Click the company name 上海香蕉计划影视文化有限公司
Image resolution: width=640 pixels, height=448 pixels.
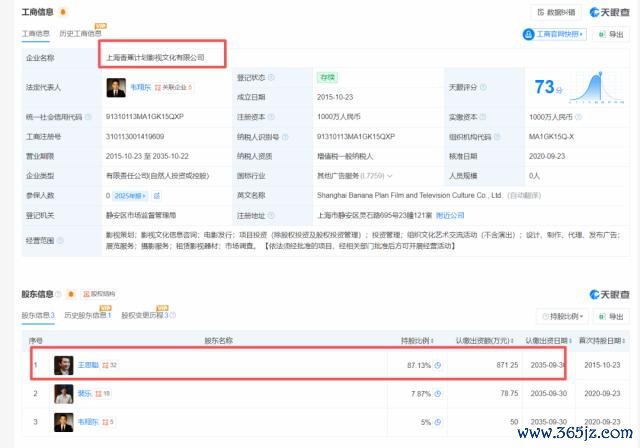coord(156,58)
